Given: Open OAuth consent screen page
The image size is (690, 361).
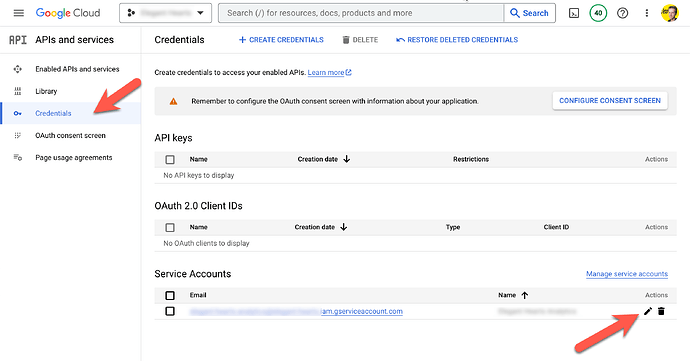Looking at the screenshot, I should [x=70, y=136].
